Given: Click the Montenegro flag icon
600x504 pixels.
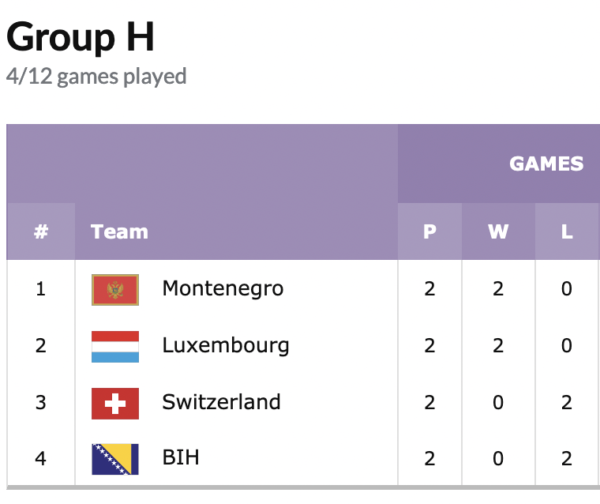Looking at the screenshot, I should (x=115, y=290).
